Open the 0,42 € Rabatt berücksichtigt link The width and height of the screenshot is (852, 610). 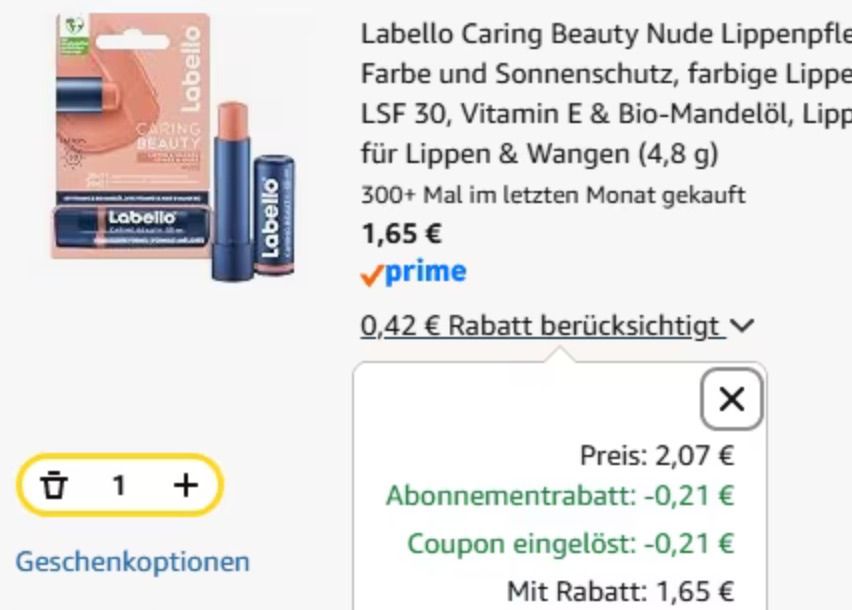[542, 326]
